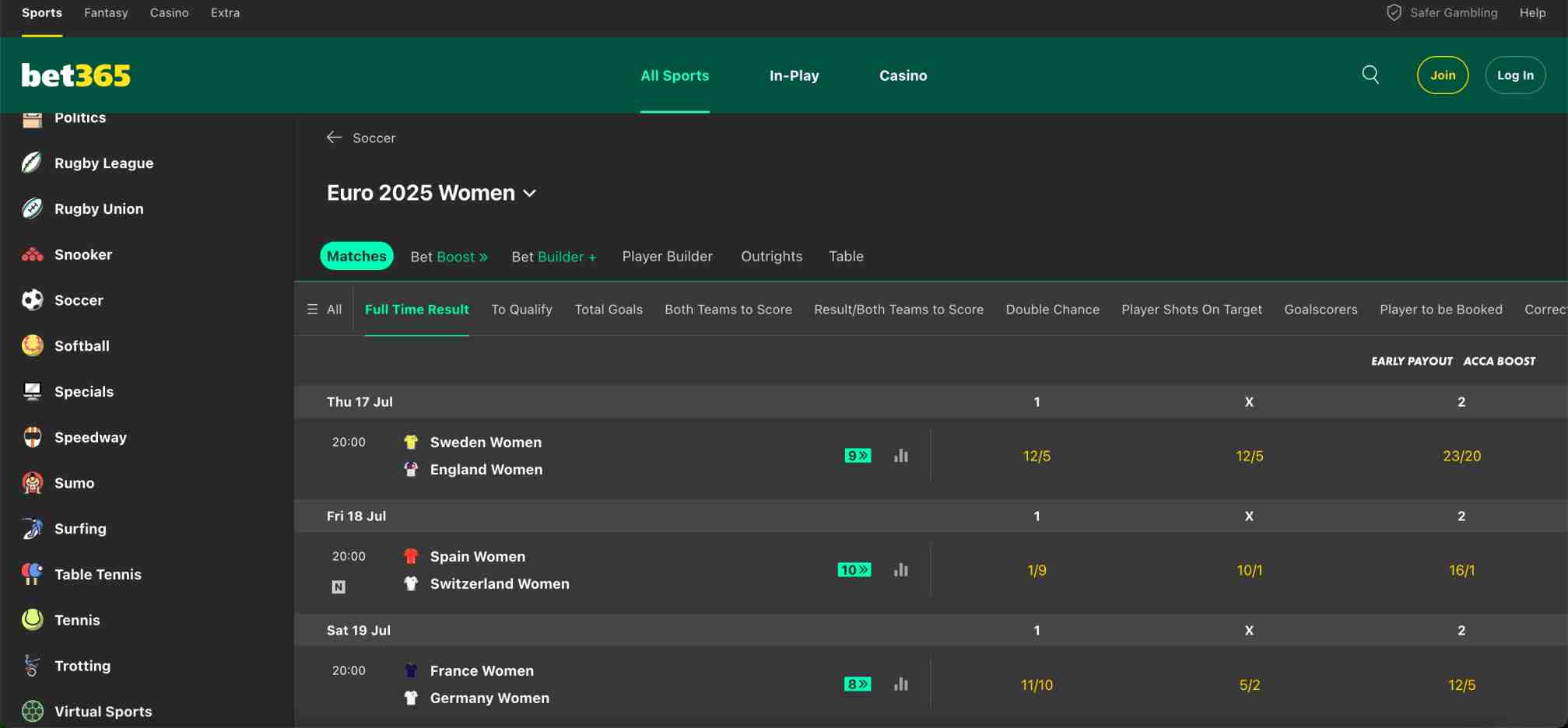Click the Log In button

tap(1515, 75)
